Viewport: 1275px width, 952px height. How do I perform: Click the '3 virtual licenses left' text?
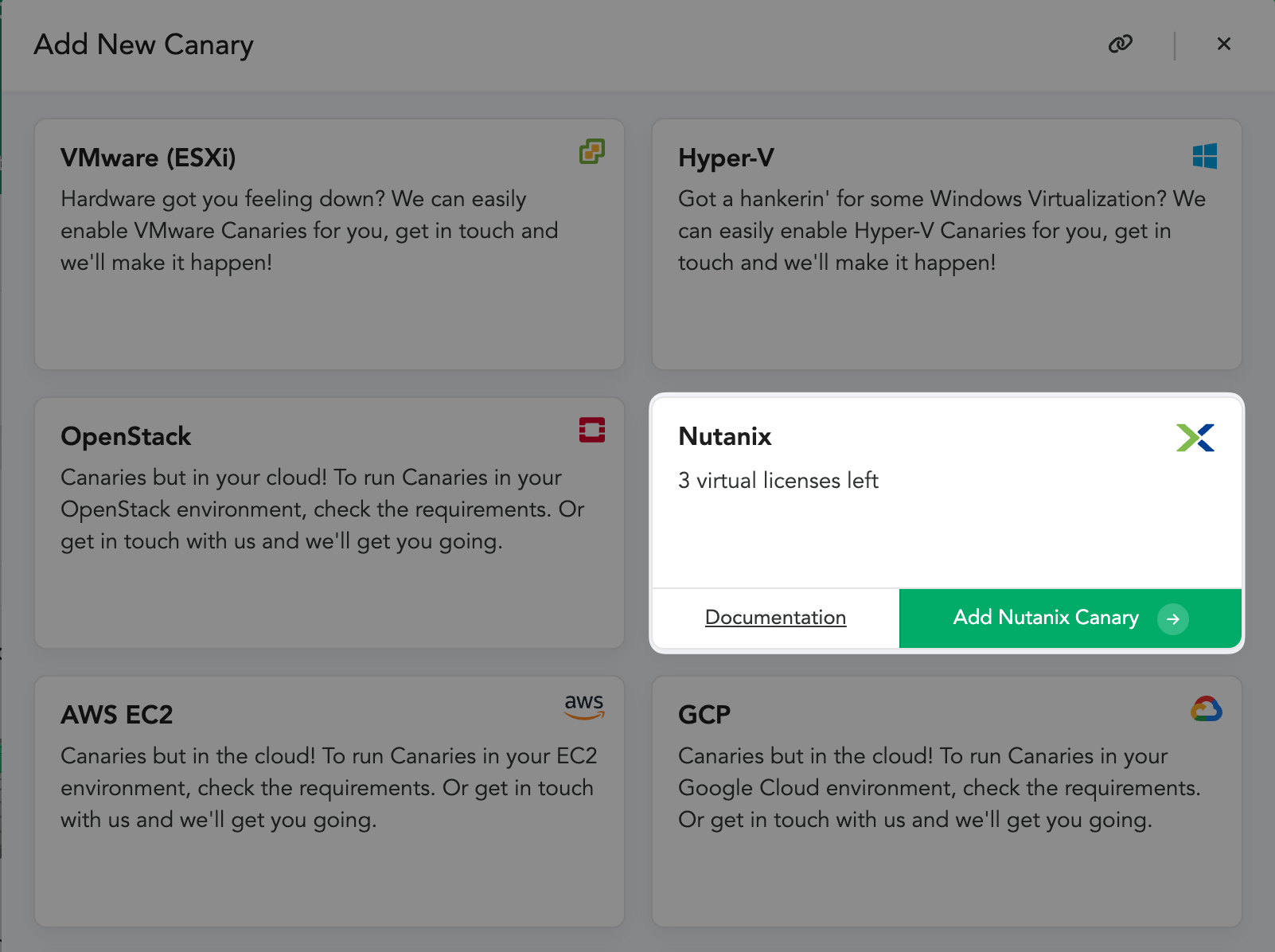(778, 481)
